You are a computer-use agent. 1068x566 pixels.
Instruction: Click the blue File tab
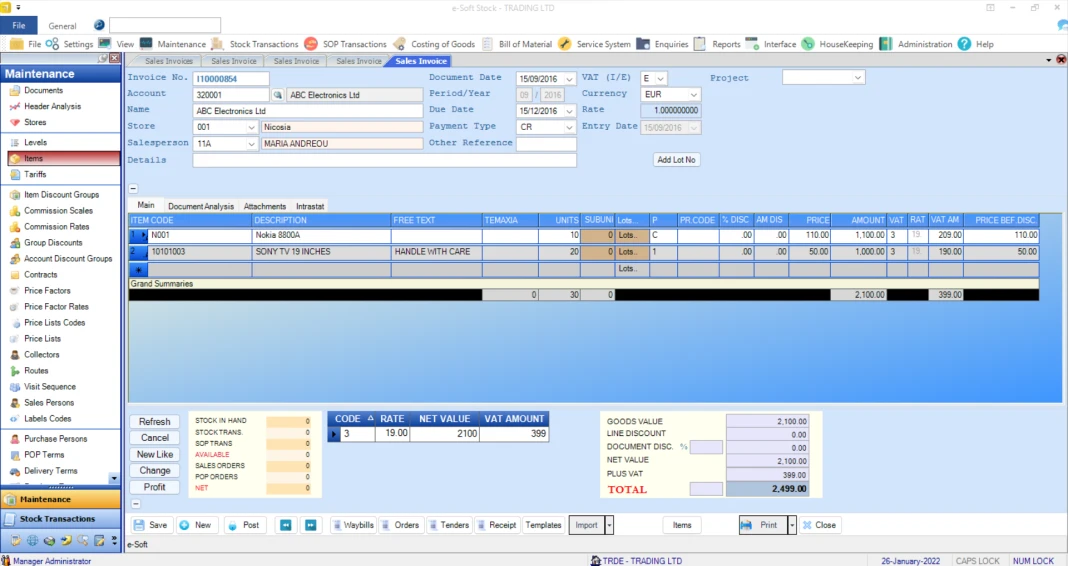[19, 25]
